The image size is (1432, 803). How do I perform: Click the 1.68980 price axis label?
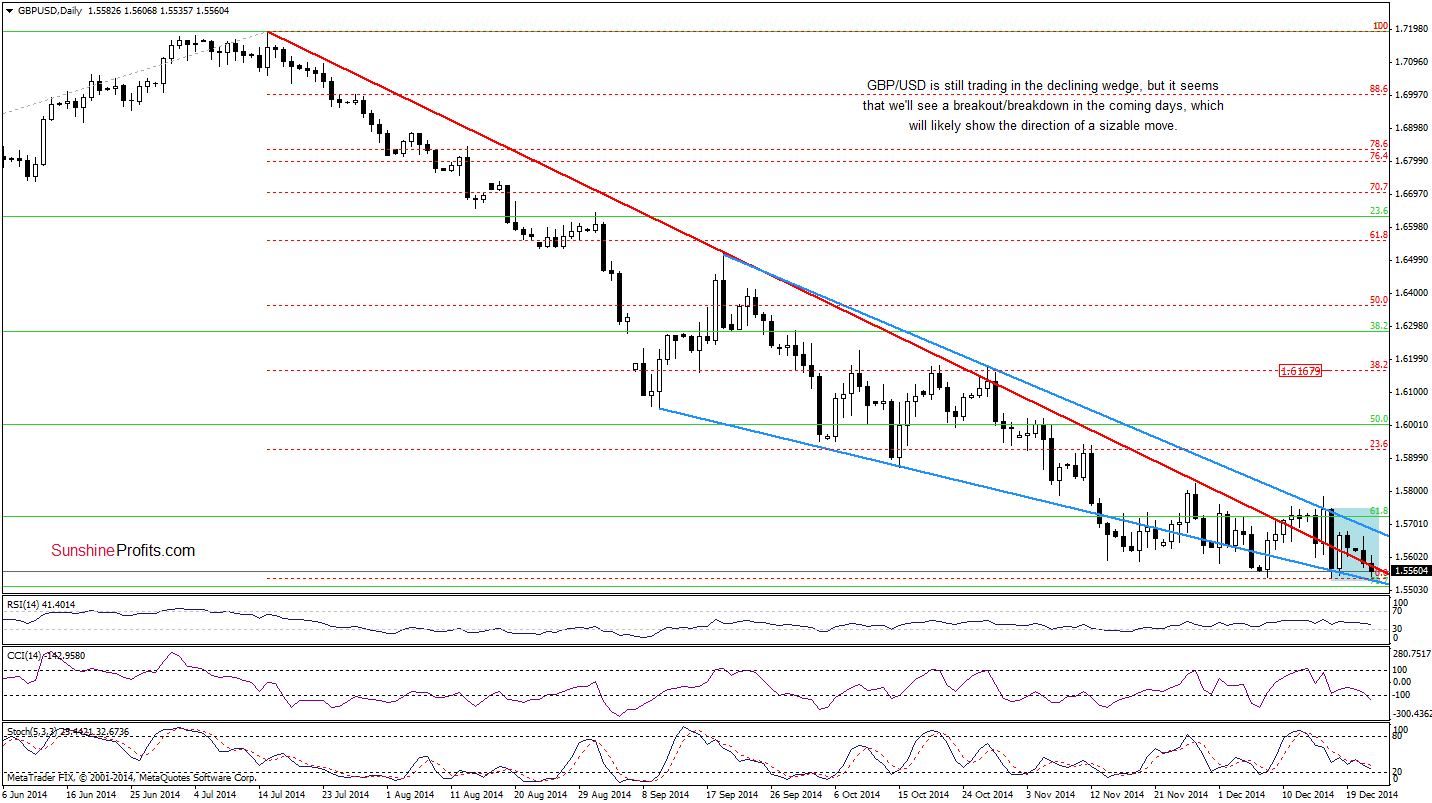click(x=1409, y=128)
